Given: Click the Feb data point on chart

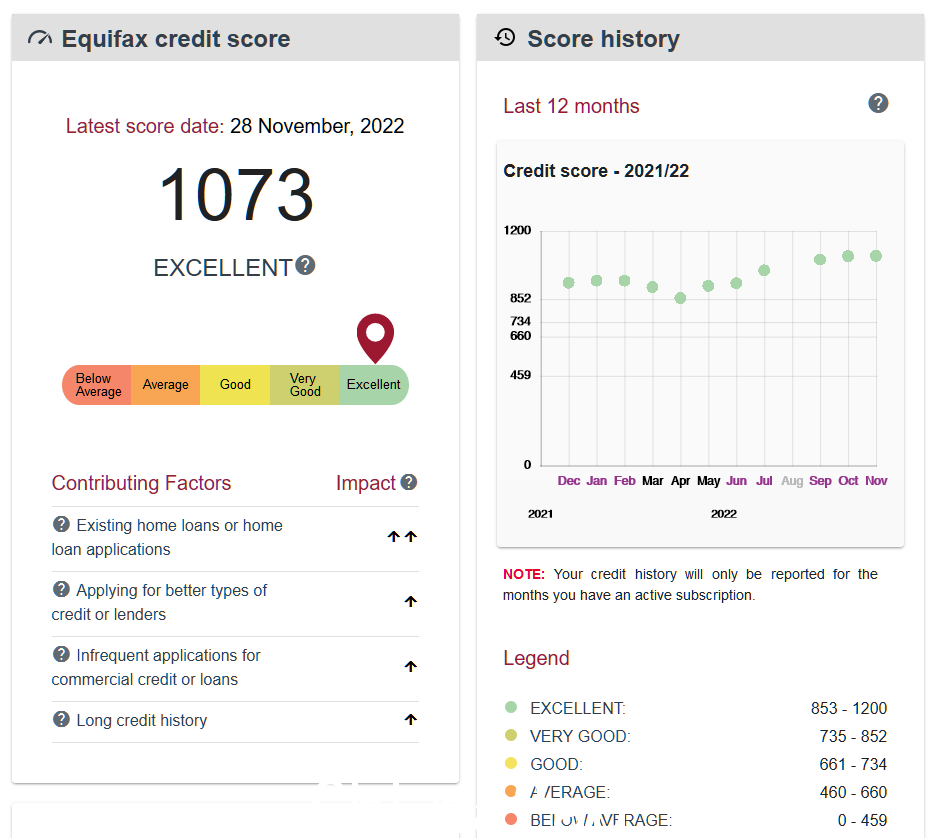Looking at the screenshot, I should [x=625, y=281].
